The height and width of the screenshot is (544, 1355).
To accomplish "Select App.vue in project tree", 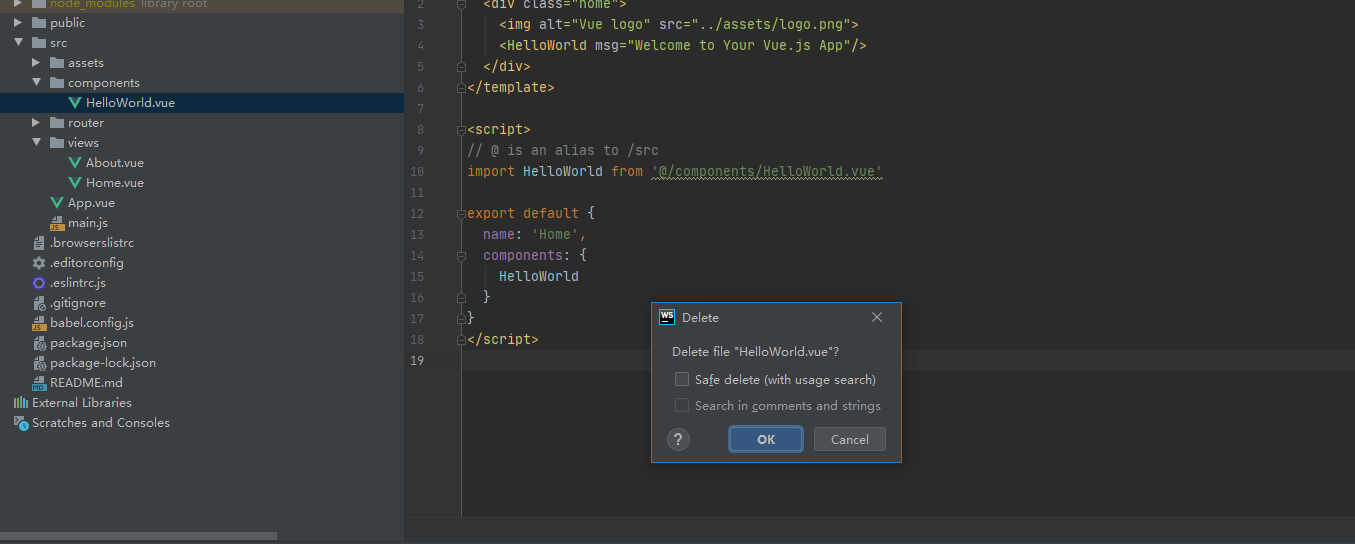I will (x=91, y=202).
